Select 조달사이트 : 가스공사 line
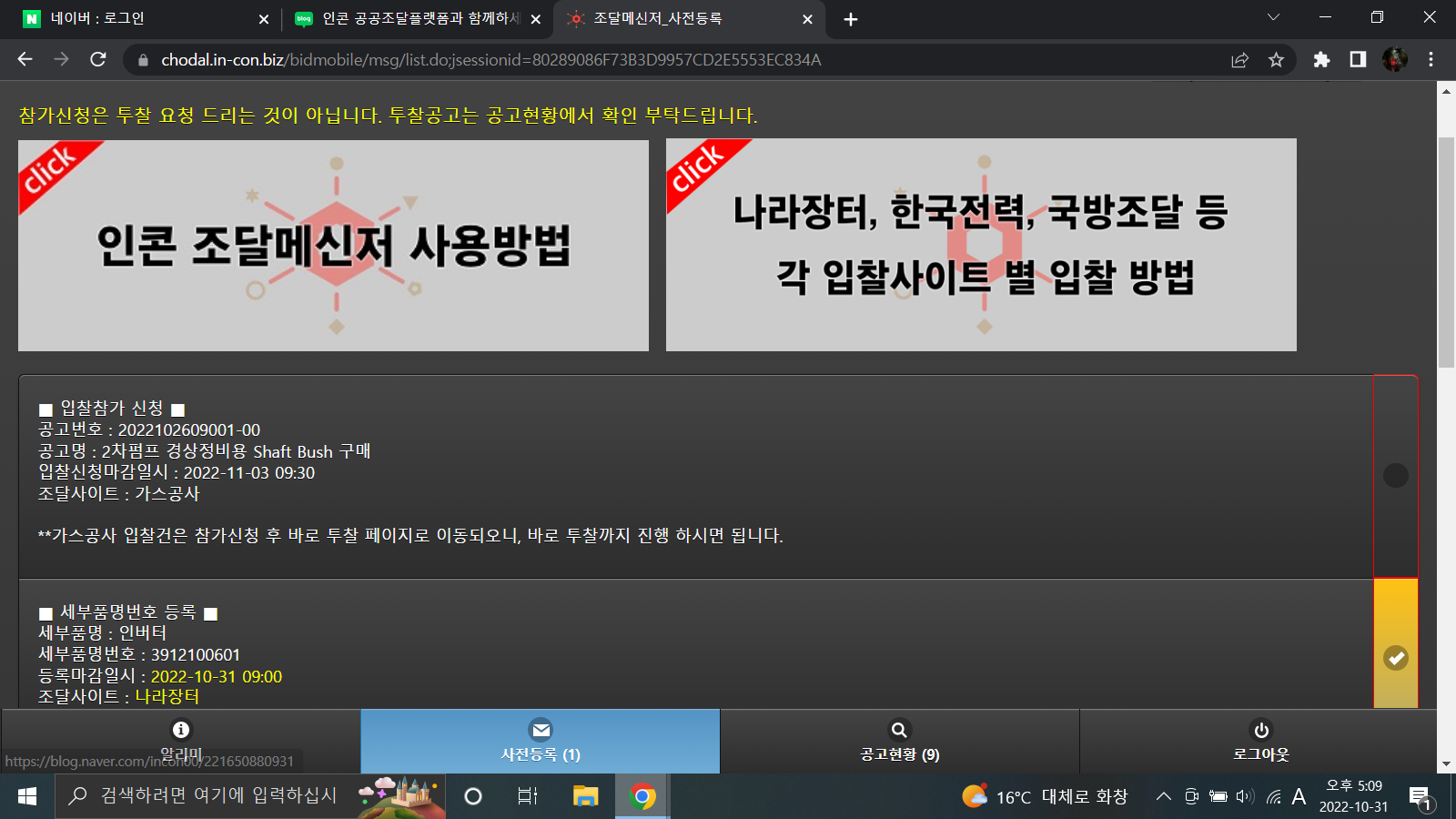The width and height of the screenshot is (1456, 819). pyautogui.click(x=118, y=493)
